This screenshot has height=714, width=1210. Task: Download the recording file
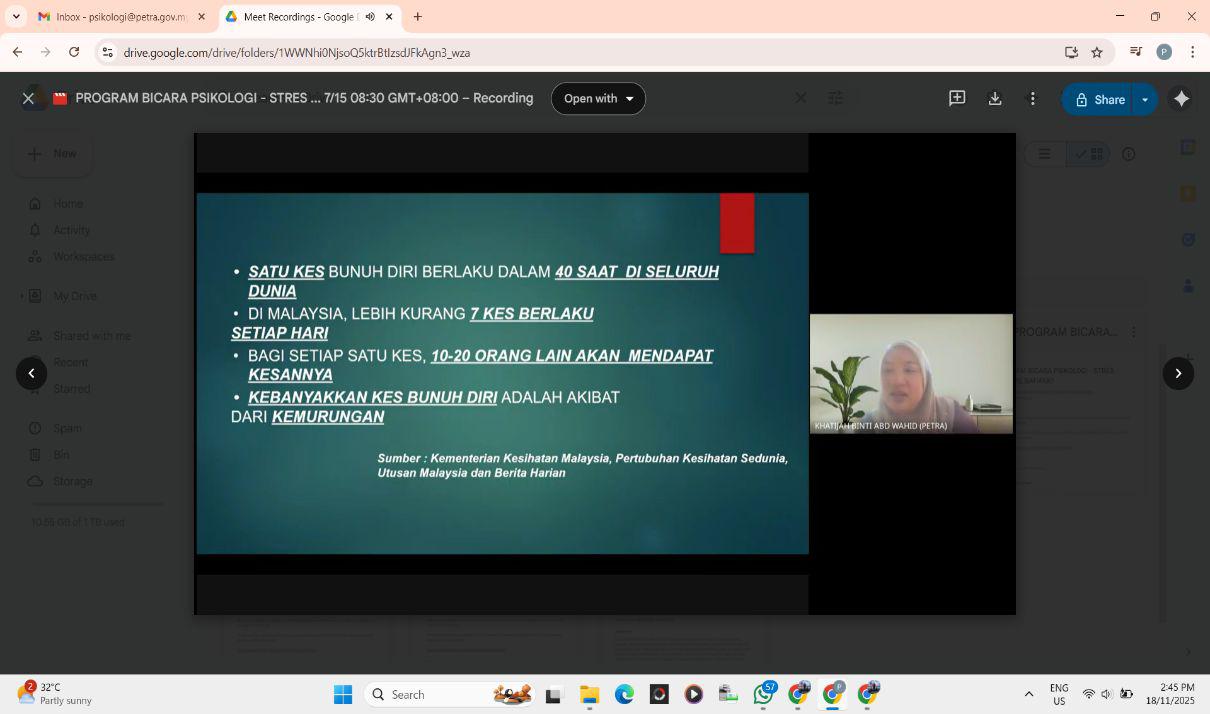coord(995,98)
